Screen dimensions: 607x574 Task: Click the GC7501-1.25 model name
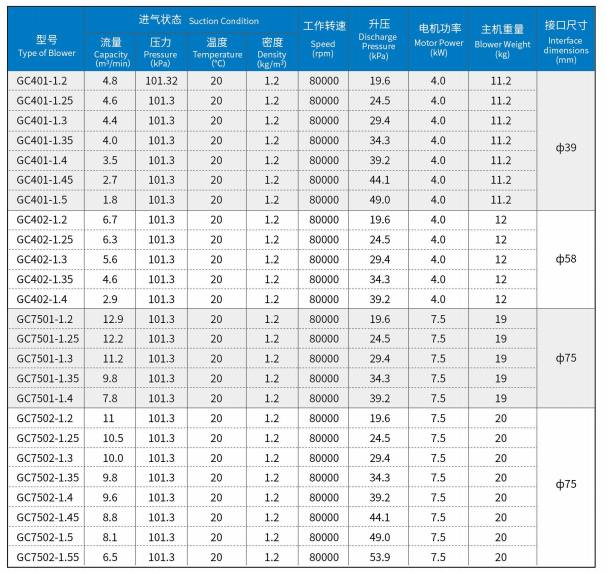pyautogui.click(x=48, y=339)
